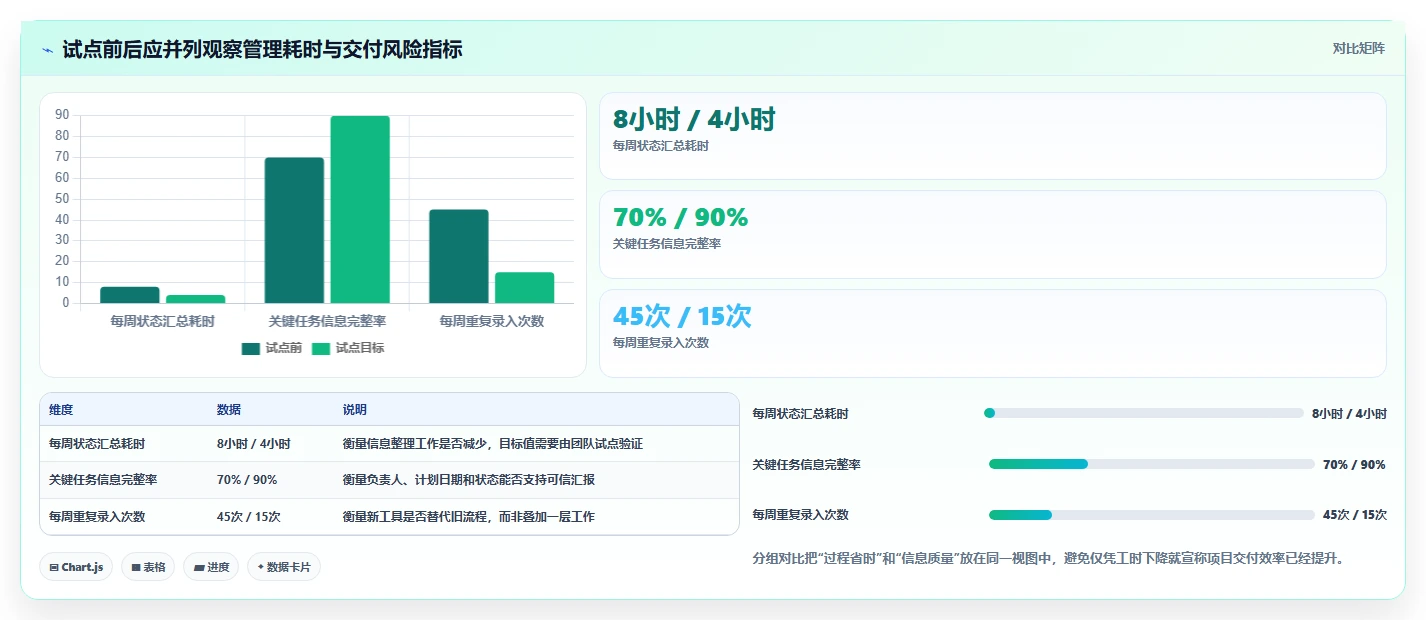This screenshot has height=620, width=1426.
Task: Click progress row label 每周重复录入次数
Action: click(801, 515)
